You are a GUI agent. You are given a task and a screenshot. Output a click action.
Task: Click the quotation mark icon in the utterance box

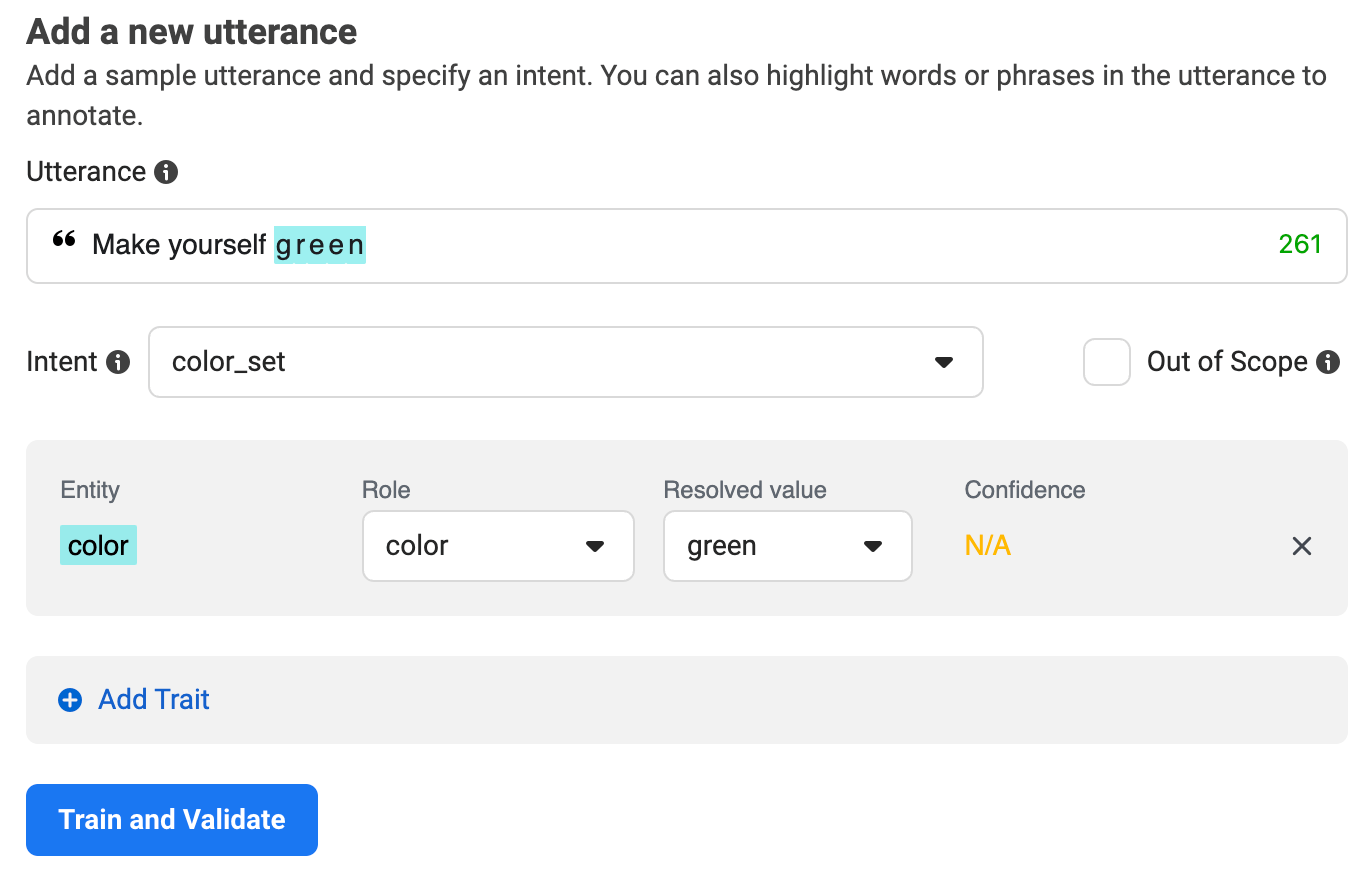[x=64, y=240]
